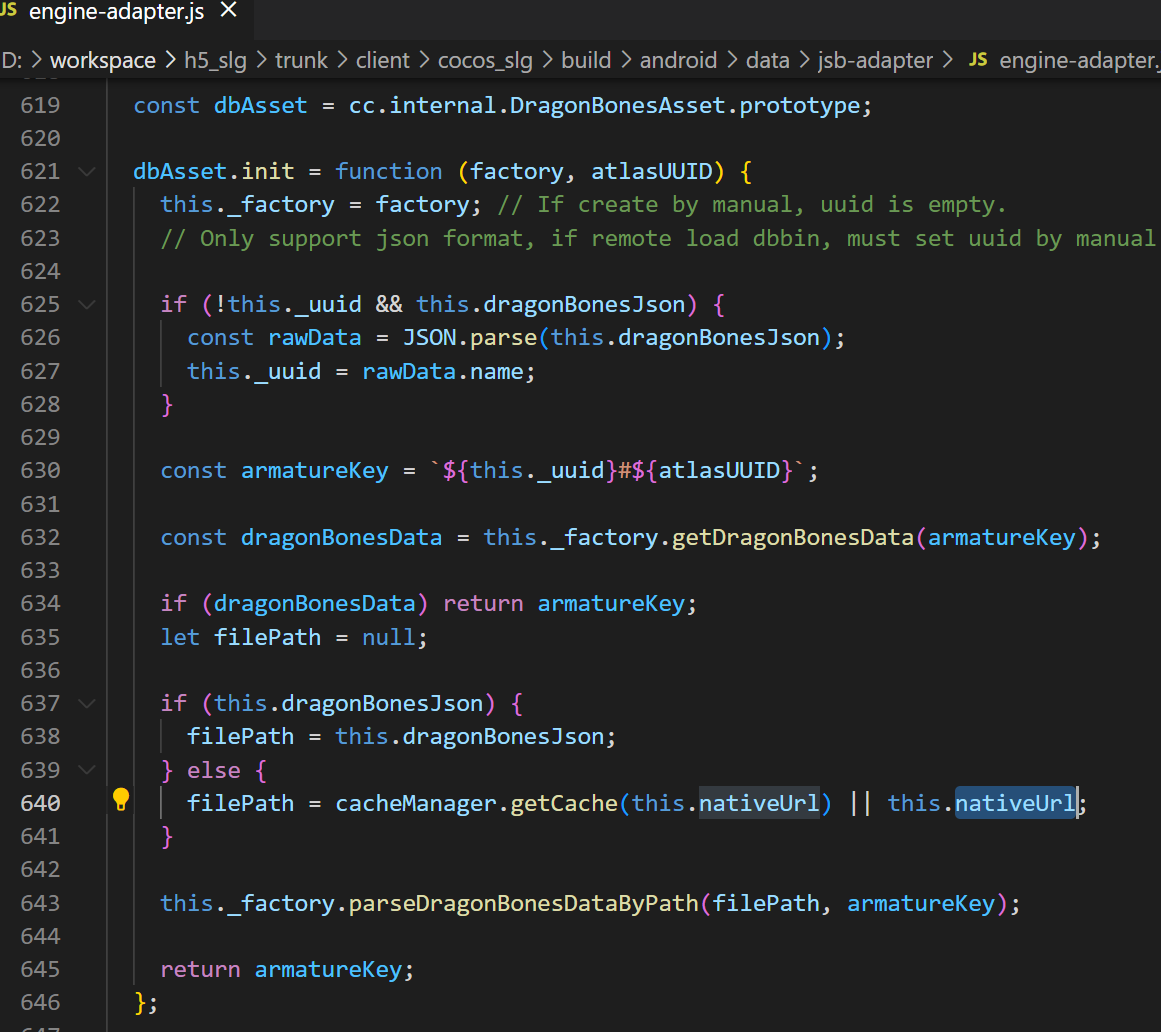
Task: Open the jsb-adapter breadcrumb segment
Action: click(x=875, y=60)
